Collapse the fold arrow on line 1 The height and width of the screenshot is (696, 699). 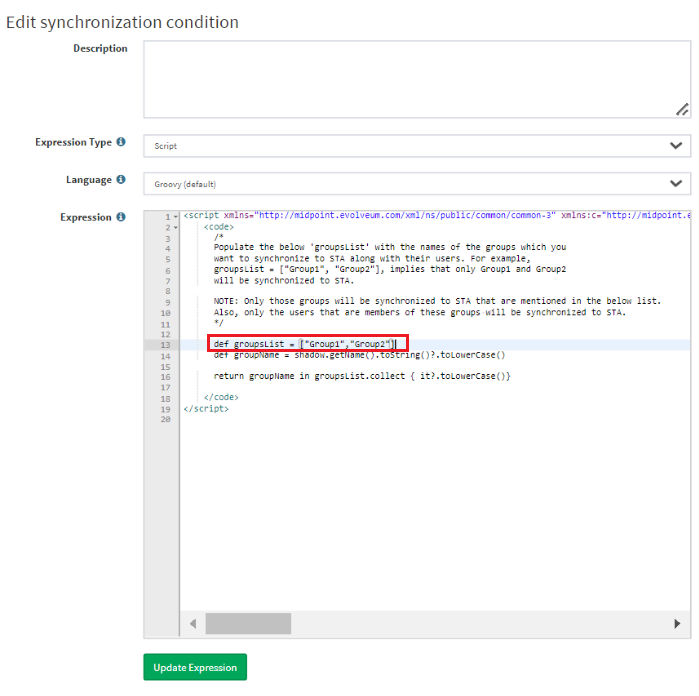tap(176, 217)
